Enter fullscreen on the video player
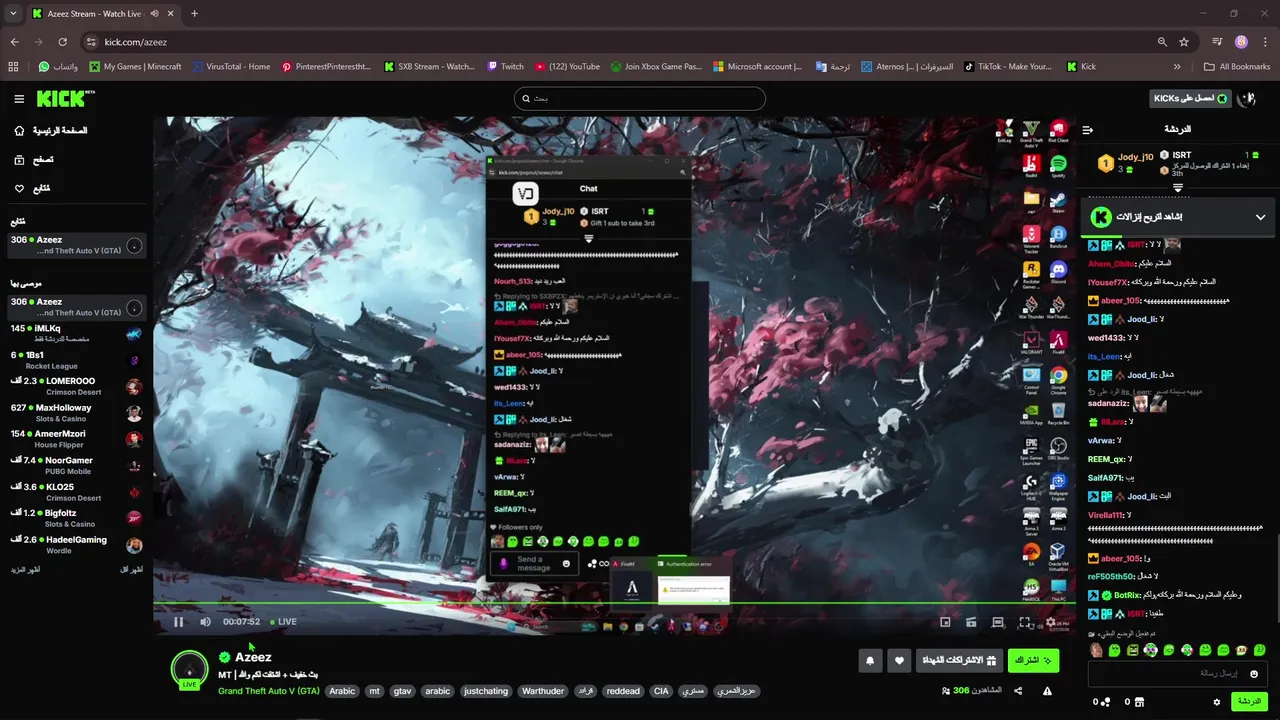Image resolution: width=1280 pixels, height=720 pixels. tap(1025, 622)
